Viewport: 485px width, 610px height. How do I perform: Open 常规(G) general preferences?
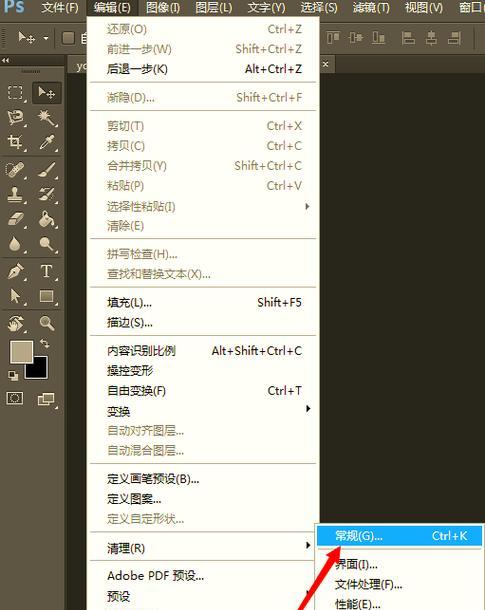click(400, 536)
